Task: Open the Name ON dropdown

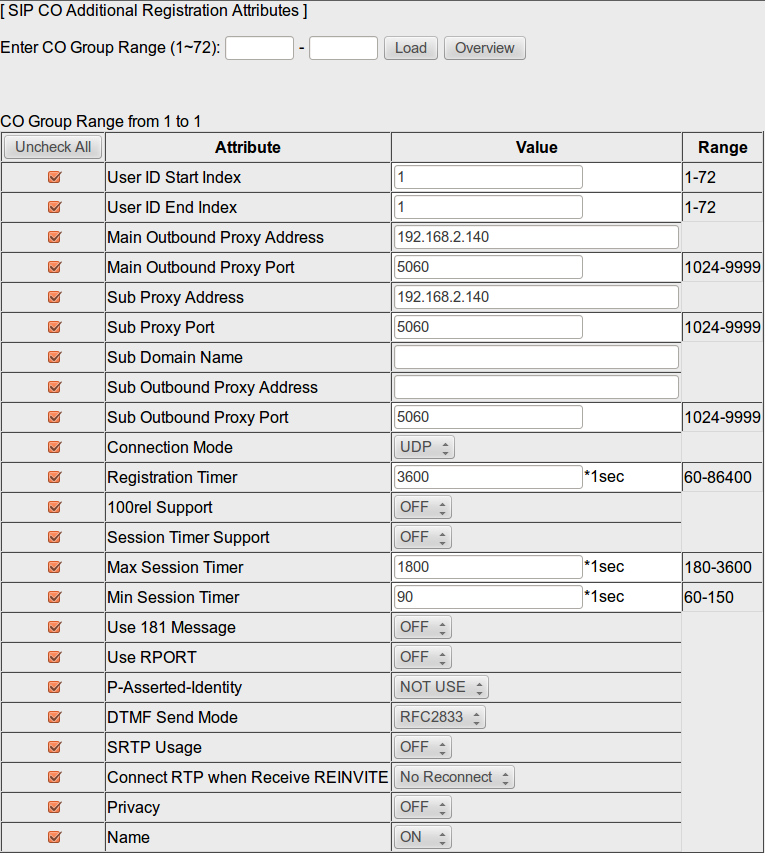Action: pyautogui.click(x=423, y=837)
